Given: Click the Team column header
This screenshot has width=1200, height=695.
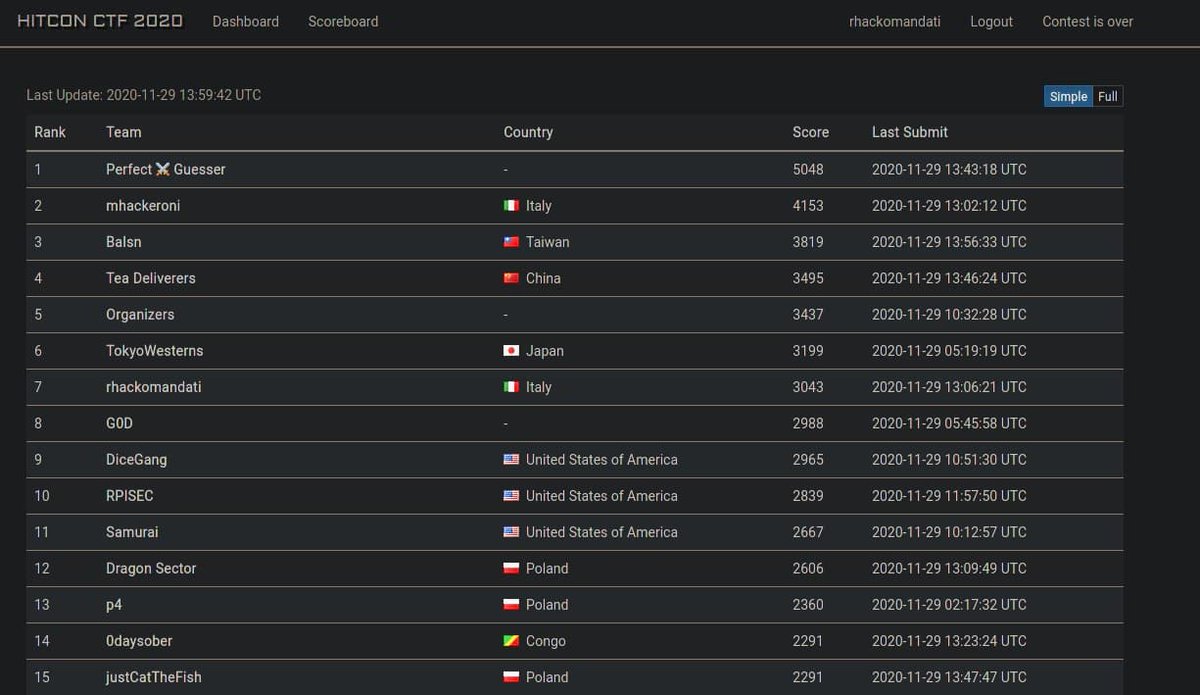Looking at the screenshot, I should (x=124, y=132).
